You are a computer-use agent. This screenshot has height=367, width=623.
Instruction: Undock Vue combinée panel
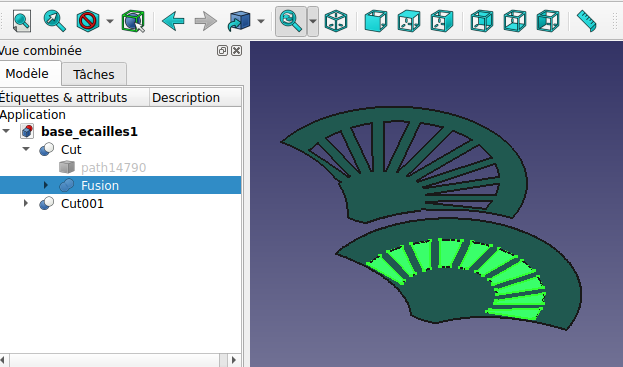coord(222,50)
